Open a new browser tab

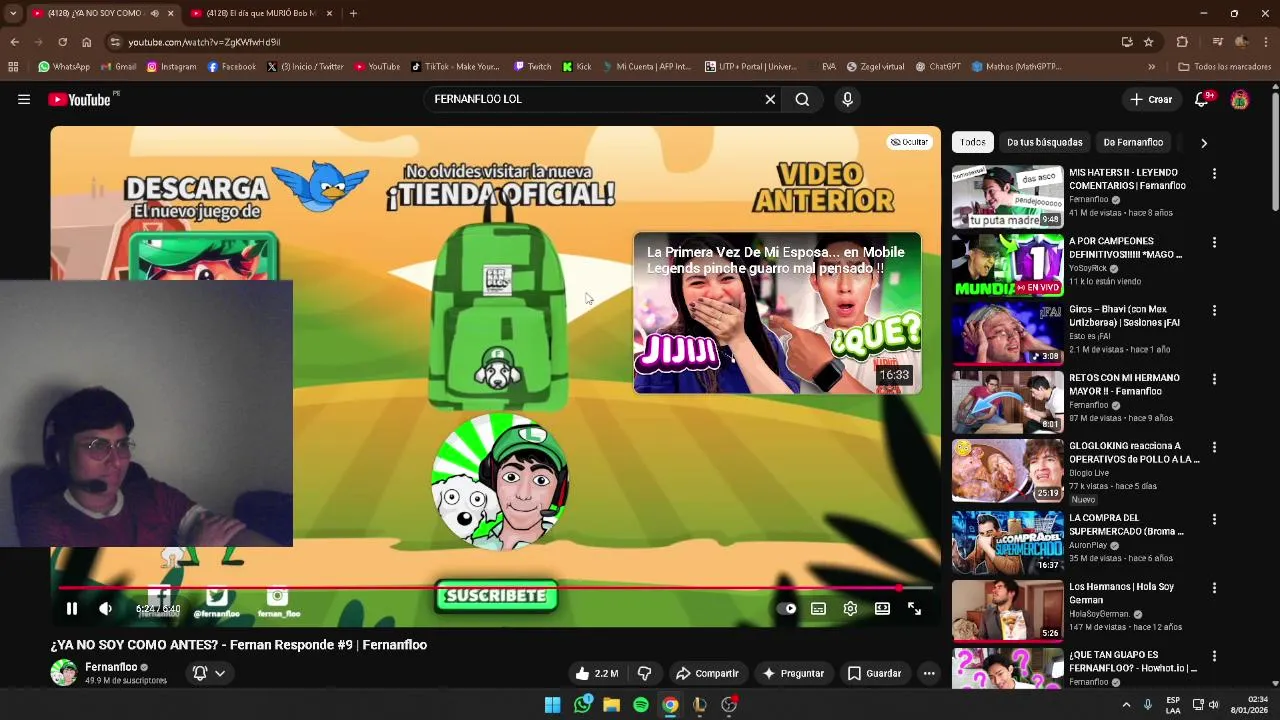pos(353,13)
